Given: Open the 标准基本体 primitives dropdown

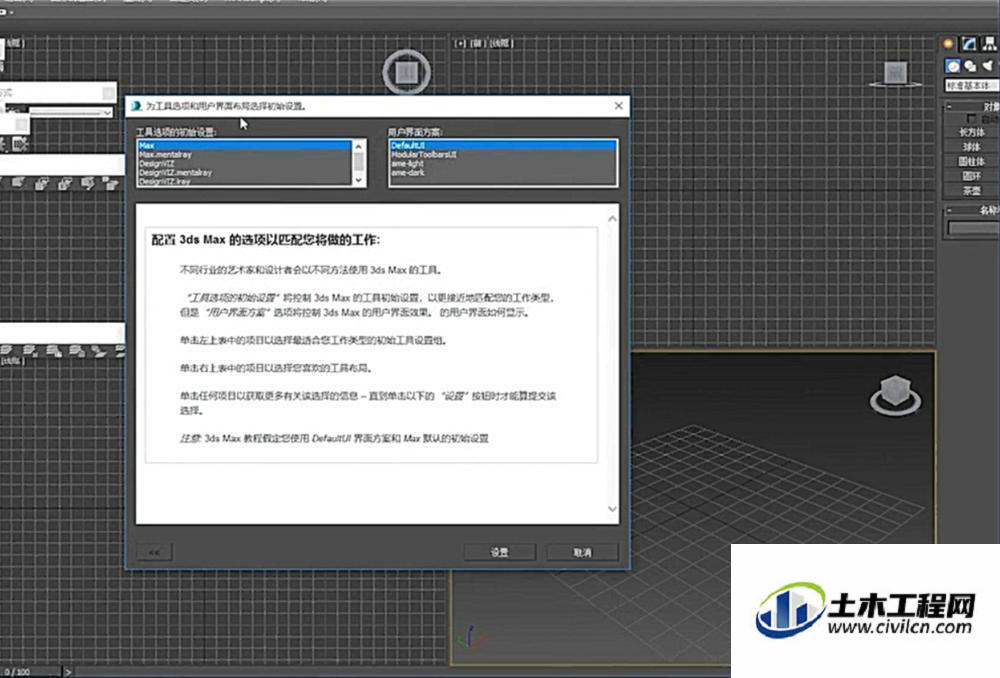Looking at the screenshot, I should pyautogui.click(x=971, y=85).
